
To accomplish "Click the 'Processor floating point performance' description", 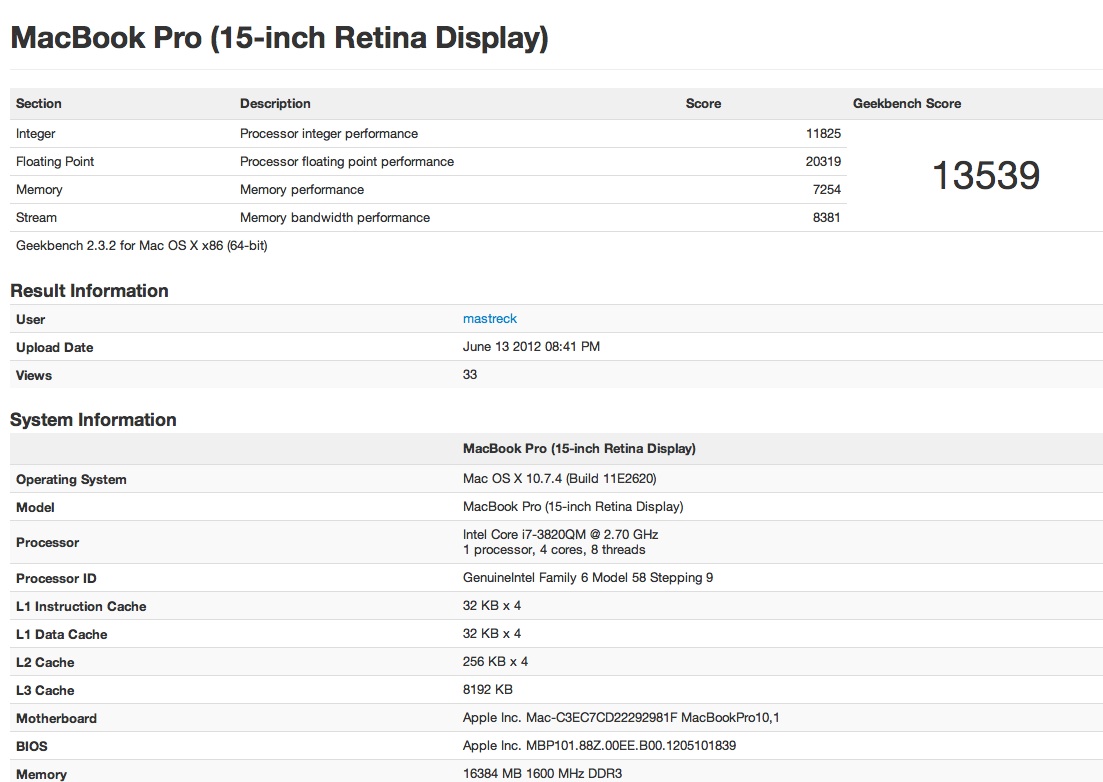I will click(x=347, y=162).
